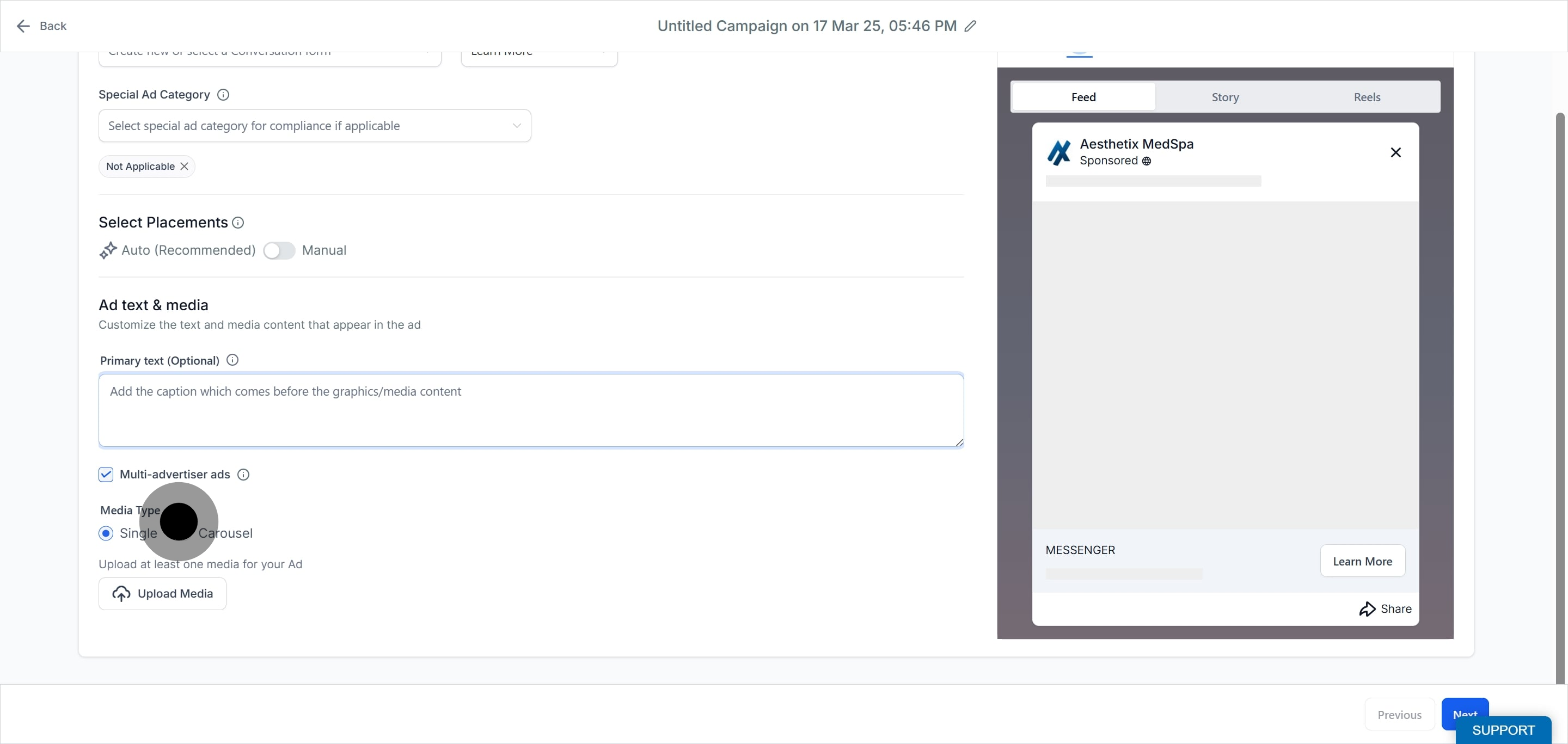Edit campaign name with pencil icon
This screenshot has width=1568, height=744.
click(970, 26)
